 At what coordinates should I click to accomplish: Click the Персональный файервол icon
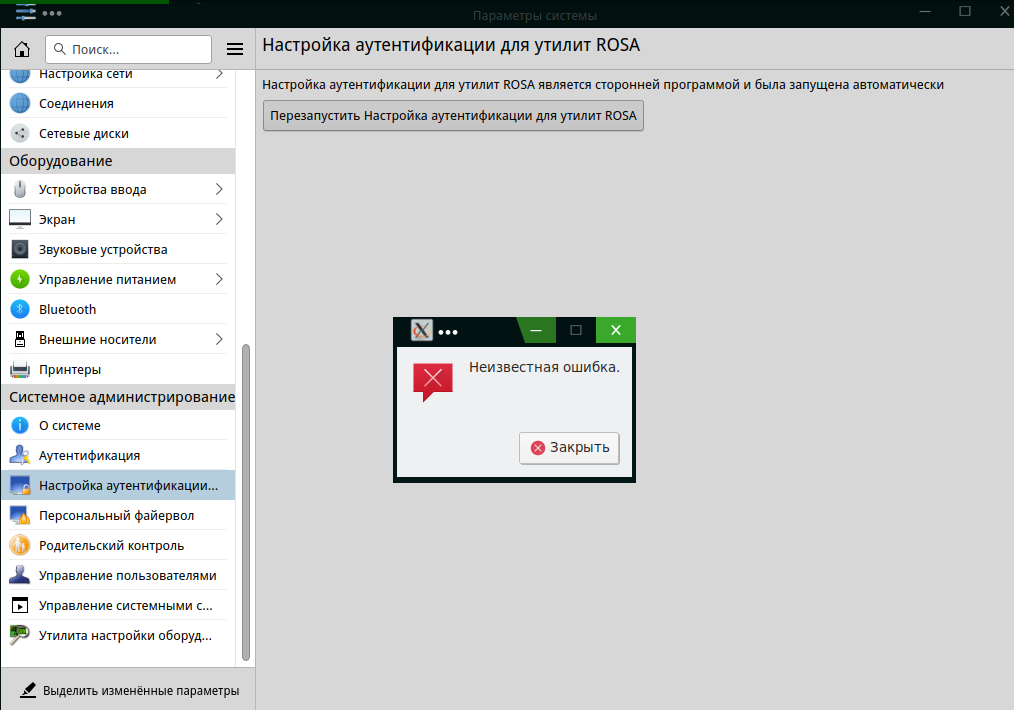pyautogui.click(x=20, y=515)
